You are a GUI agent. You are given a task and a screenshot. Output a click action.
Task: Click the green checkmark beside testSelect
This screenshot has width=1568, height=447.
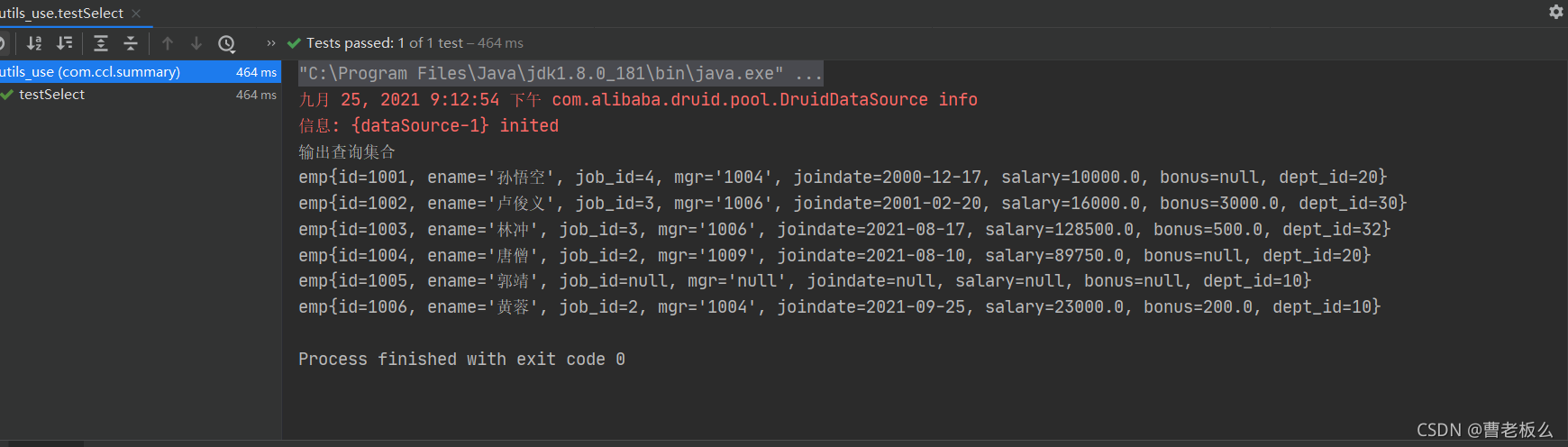7,95
